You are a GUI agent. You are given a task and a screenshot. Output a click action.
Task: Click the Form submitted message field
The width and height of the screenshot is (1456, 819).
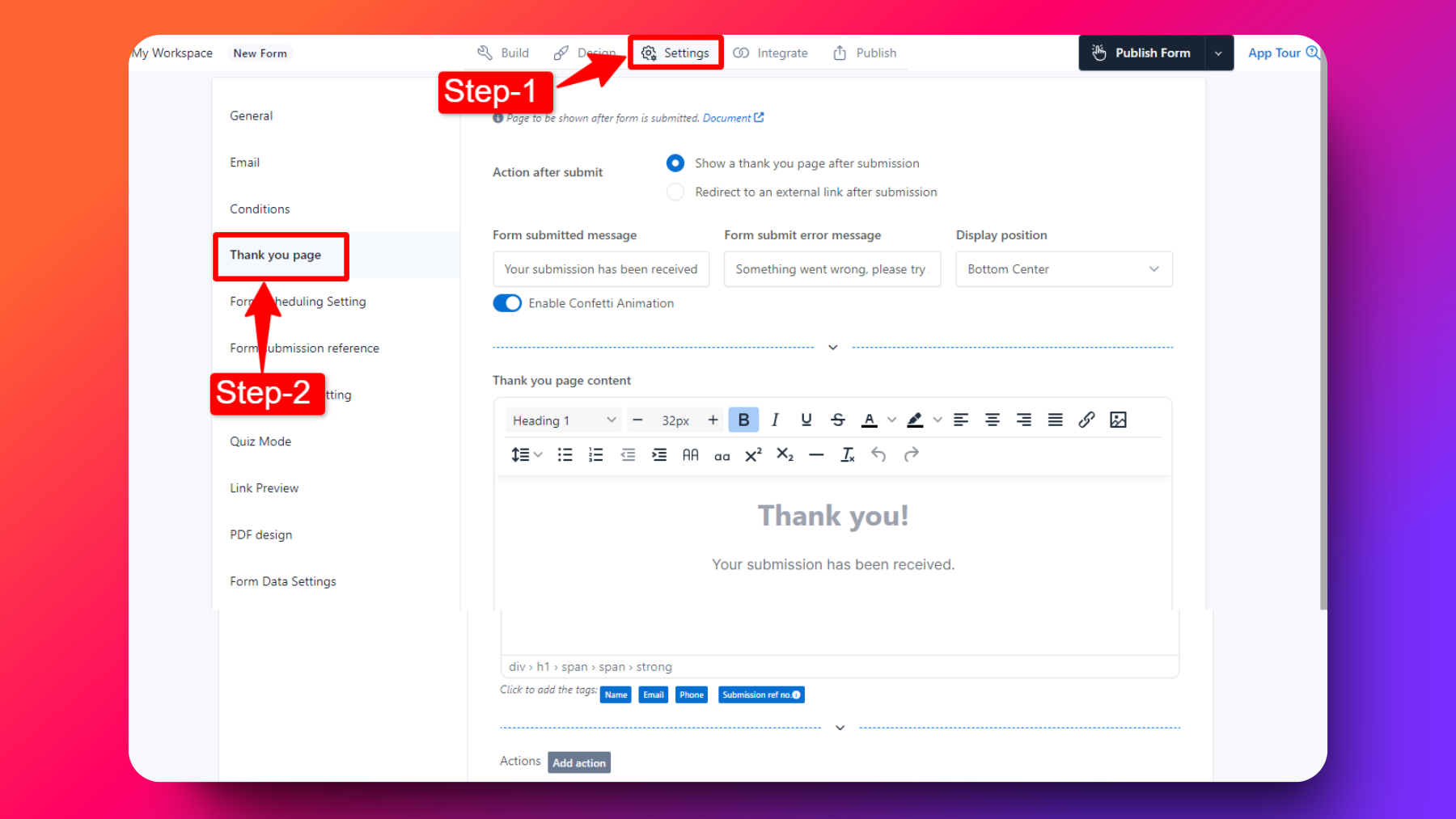coord(601,269)
